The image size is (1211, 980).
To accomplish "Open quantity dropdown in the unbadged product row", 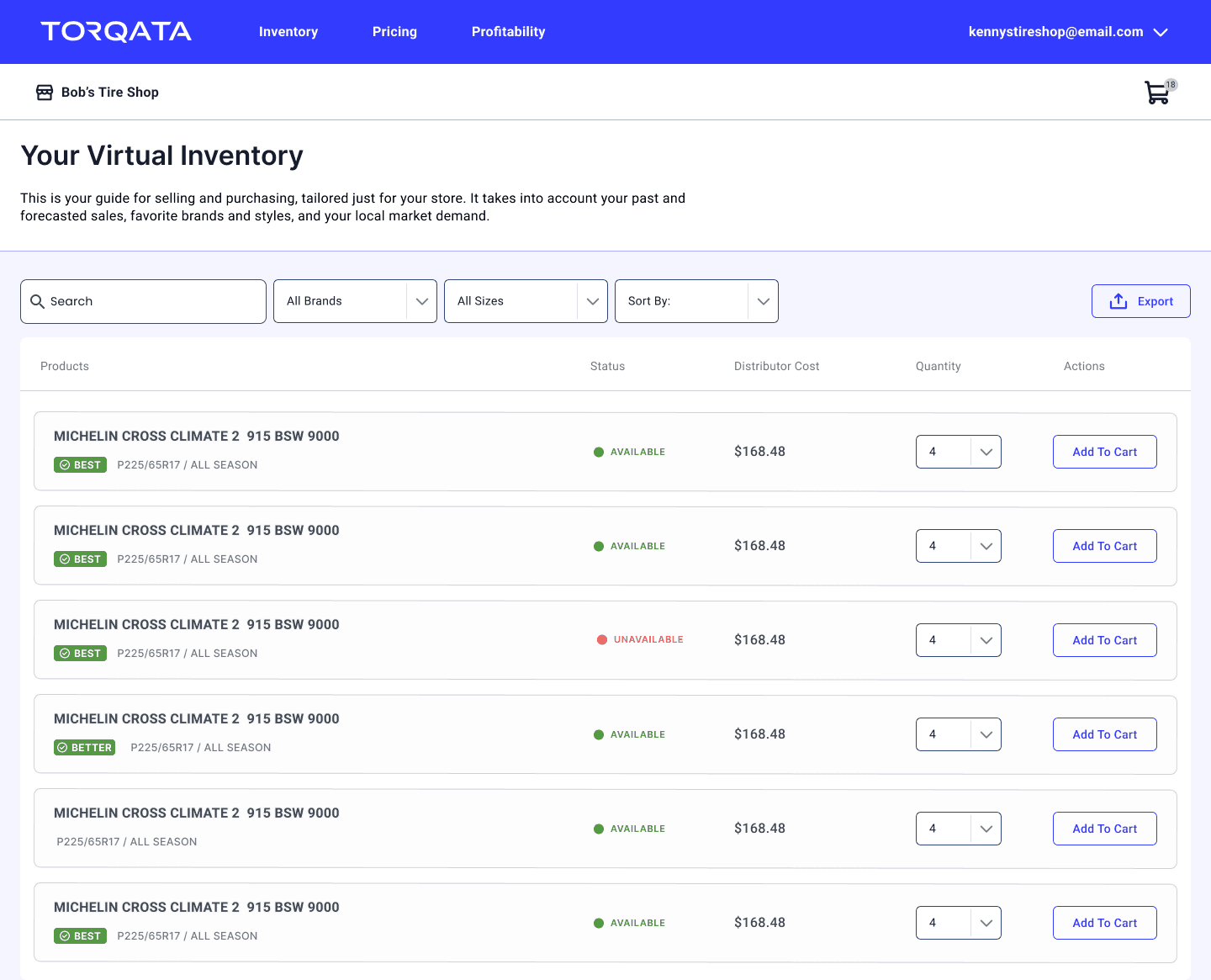I will point(958,829).
